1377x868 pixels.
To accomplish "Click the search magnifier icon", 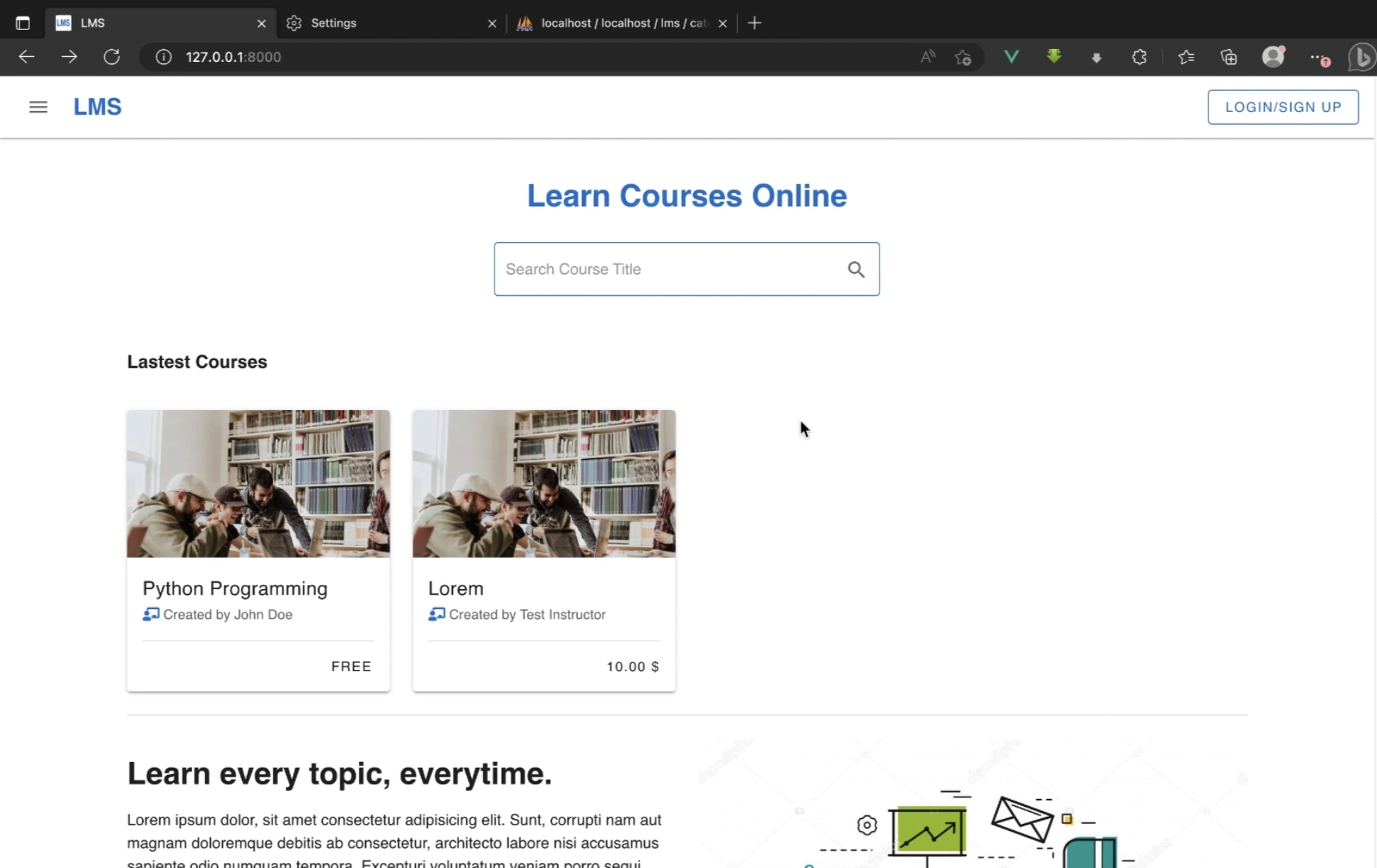I will click(x=856, y=269).
